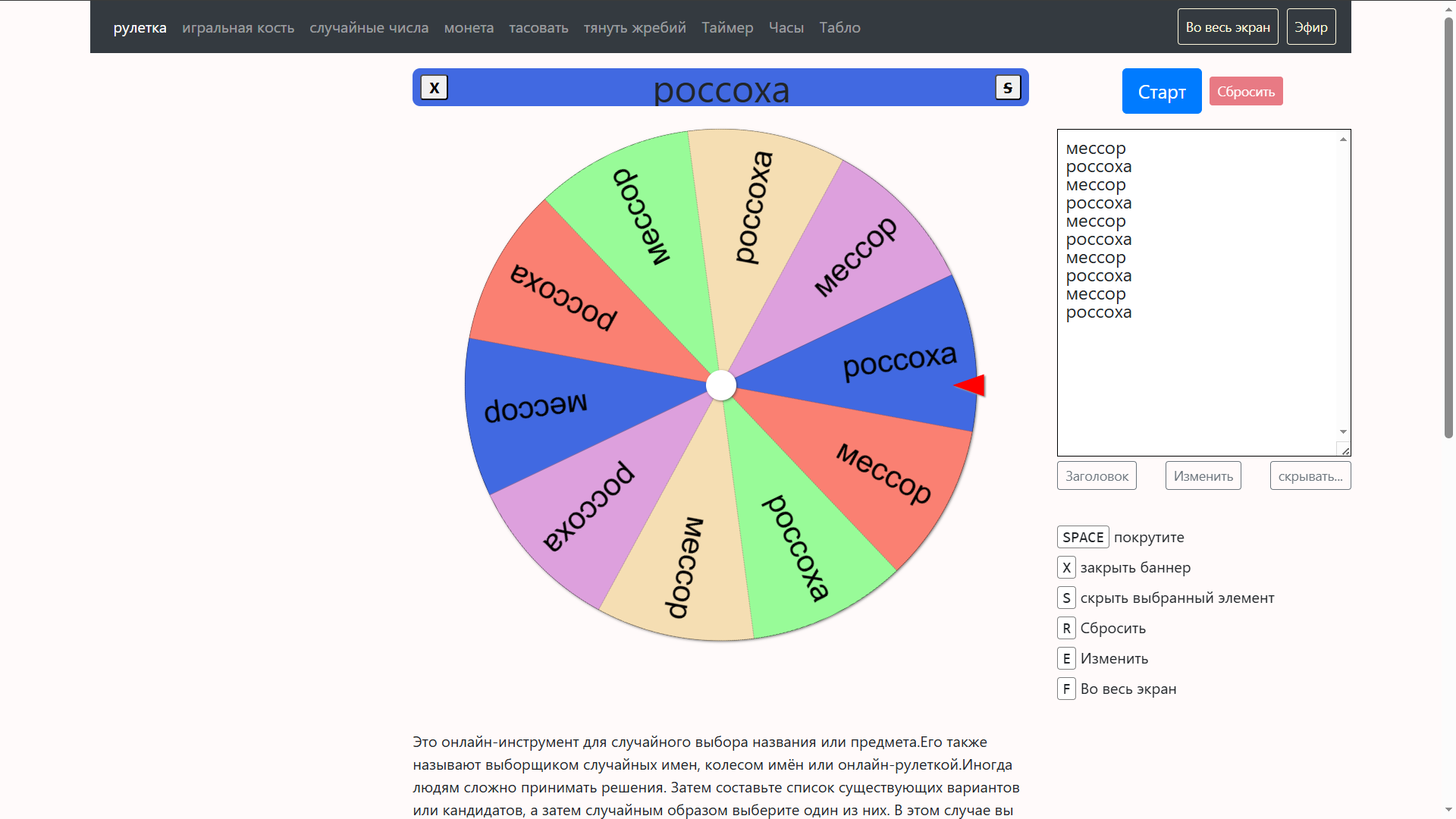Click the white center hub of wheel

(720, 385)
